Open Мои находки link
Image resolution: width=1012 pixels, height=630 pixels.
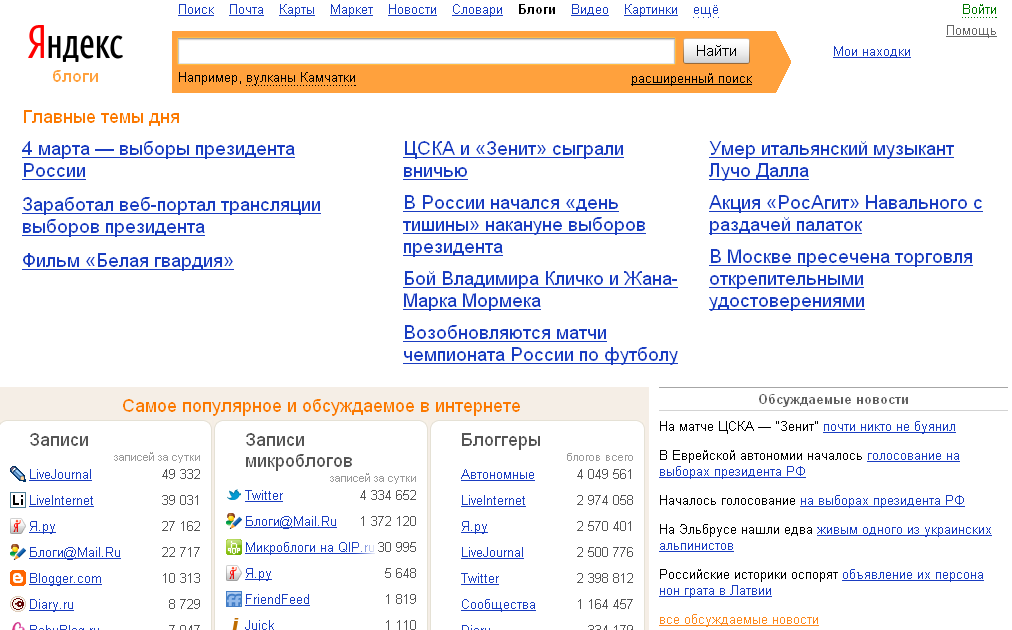click(872, 52)
